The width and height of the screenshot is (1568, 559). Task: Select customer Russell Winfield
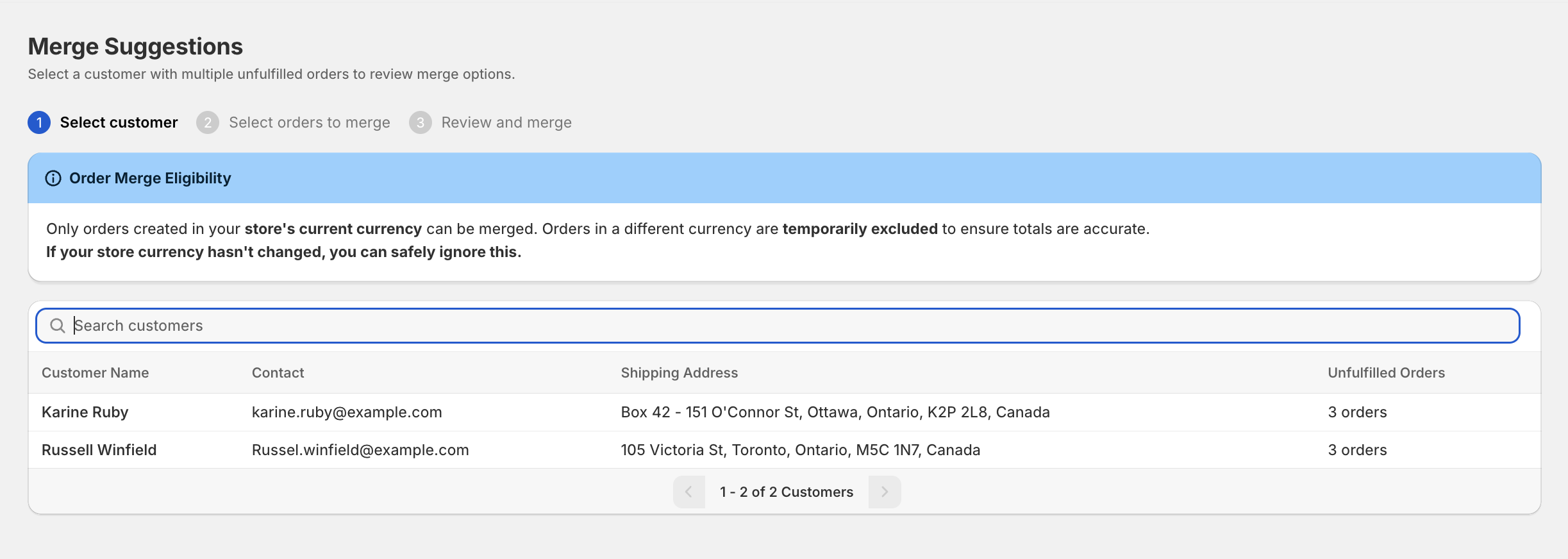point(99,450)
